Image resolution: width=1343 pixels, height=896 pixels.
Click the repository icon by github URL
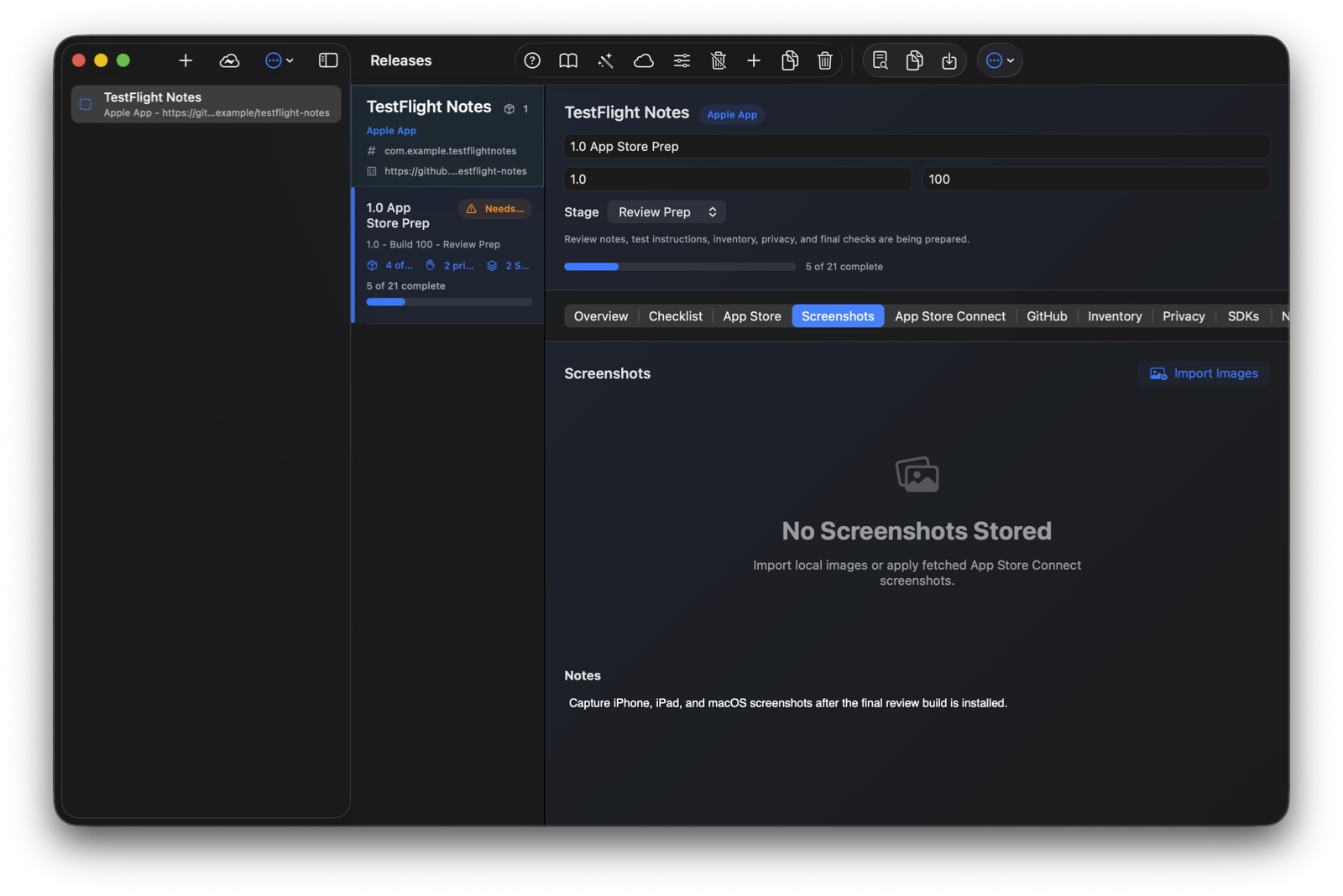[372, 171]
